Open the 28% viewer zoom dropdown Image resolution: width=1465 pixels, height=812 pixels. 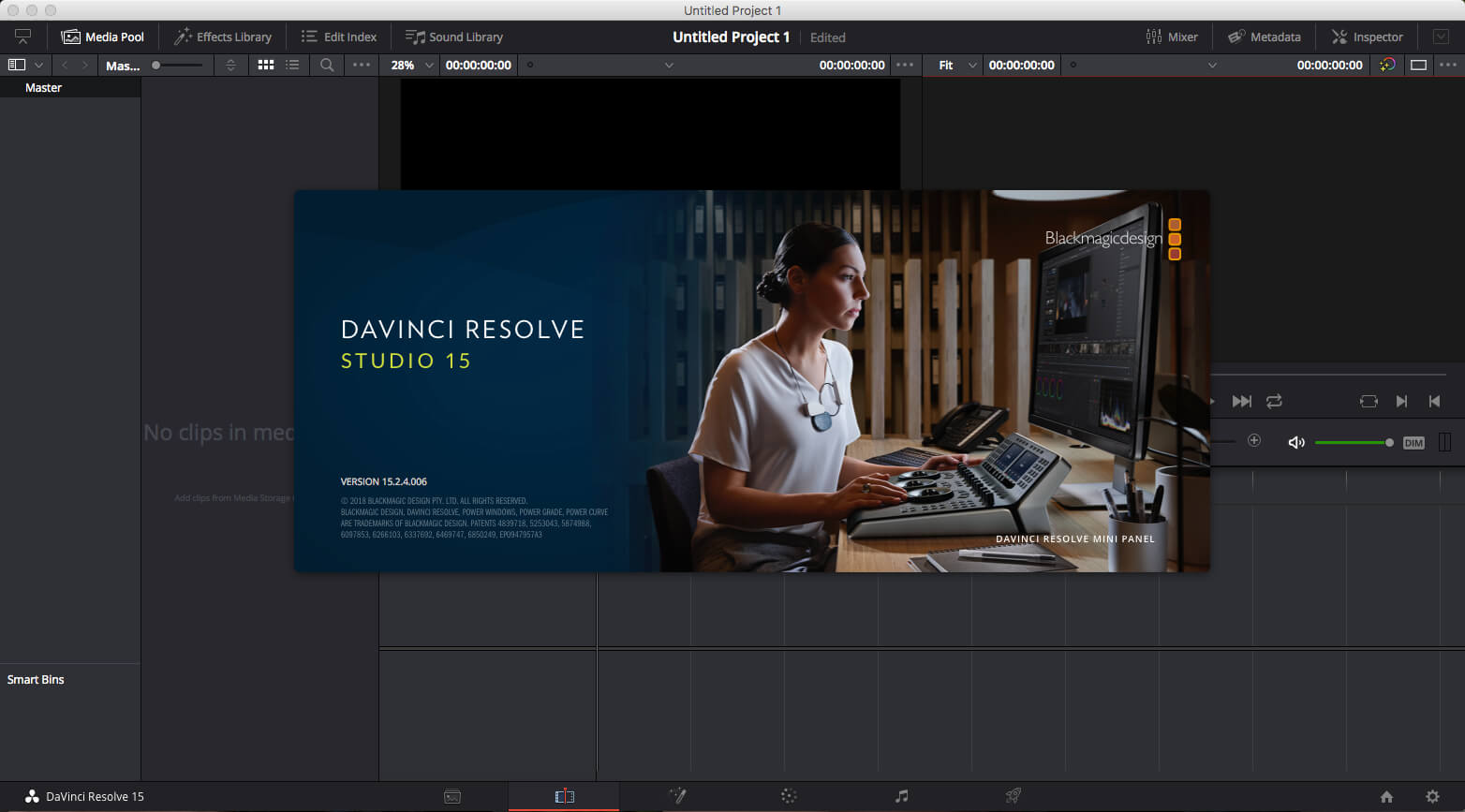(x=412, y=66)
